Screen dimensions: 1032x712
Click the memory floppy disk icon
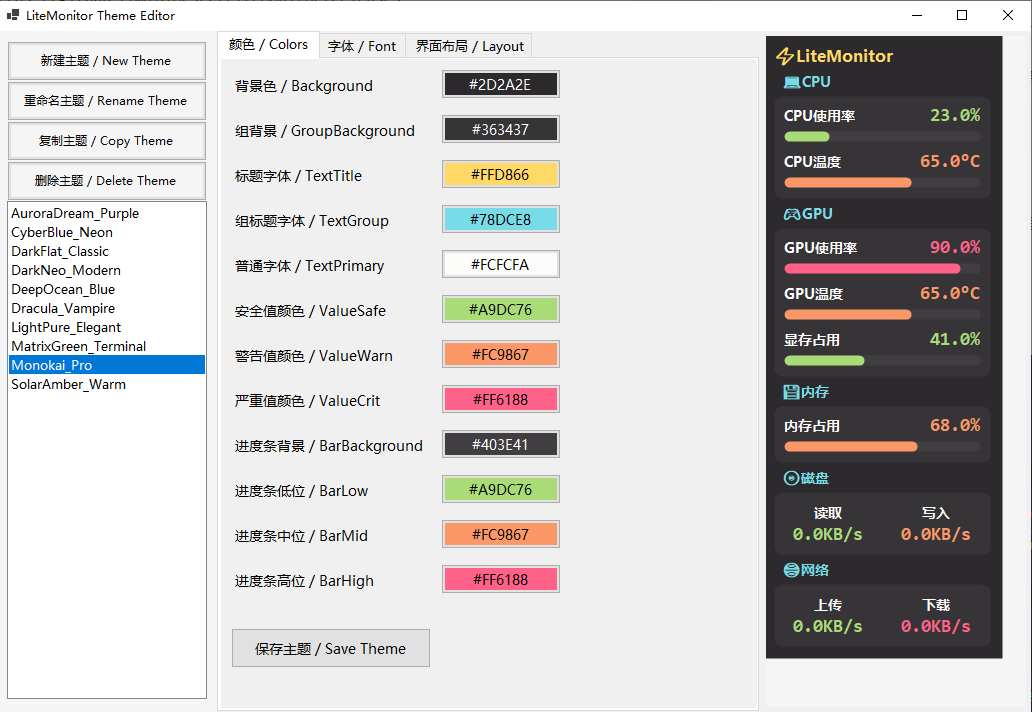(x=791, y=392)
